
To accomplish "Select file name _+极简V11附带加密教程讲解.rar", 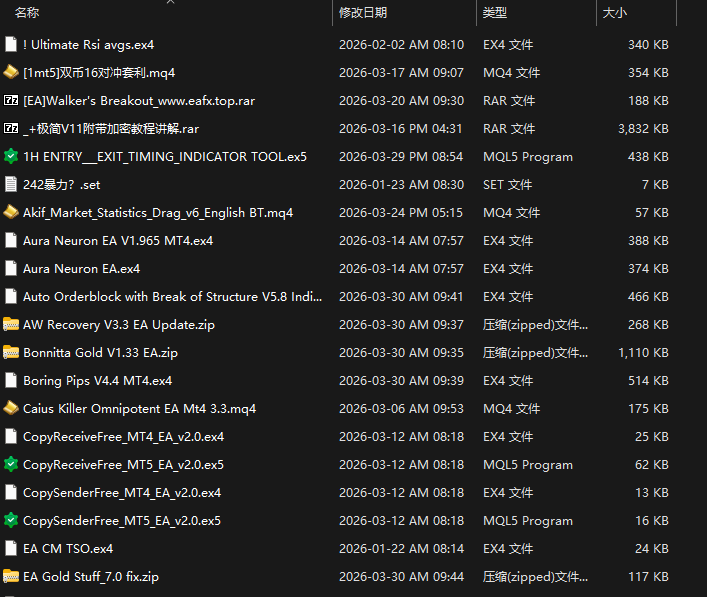I will point(111,129).
